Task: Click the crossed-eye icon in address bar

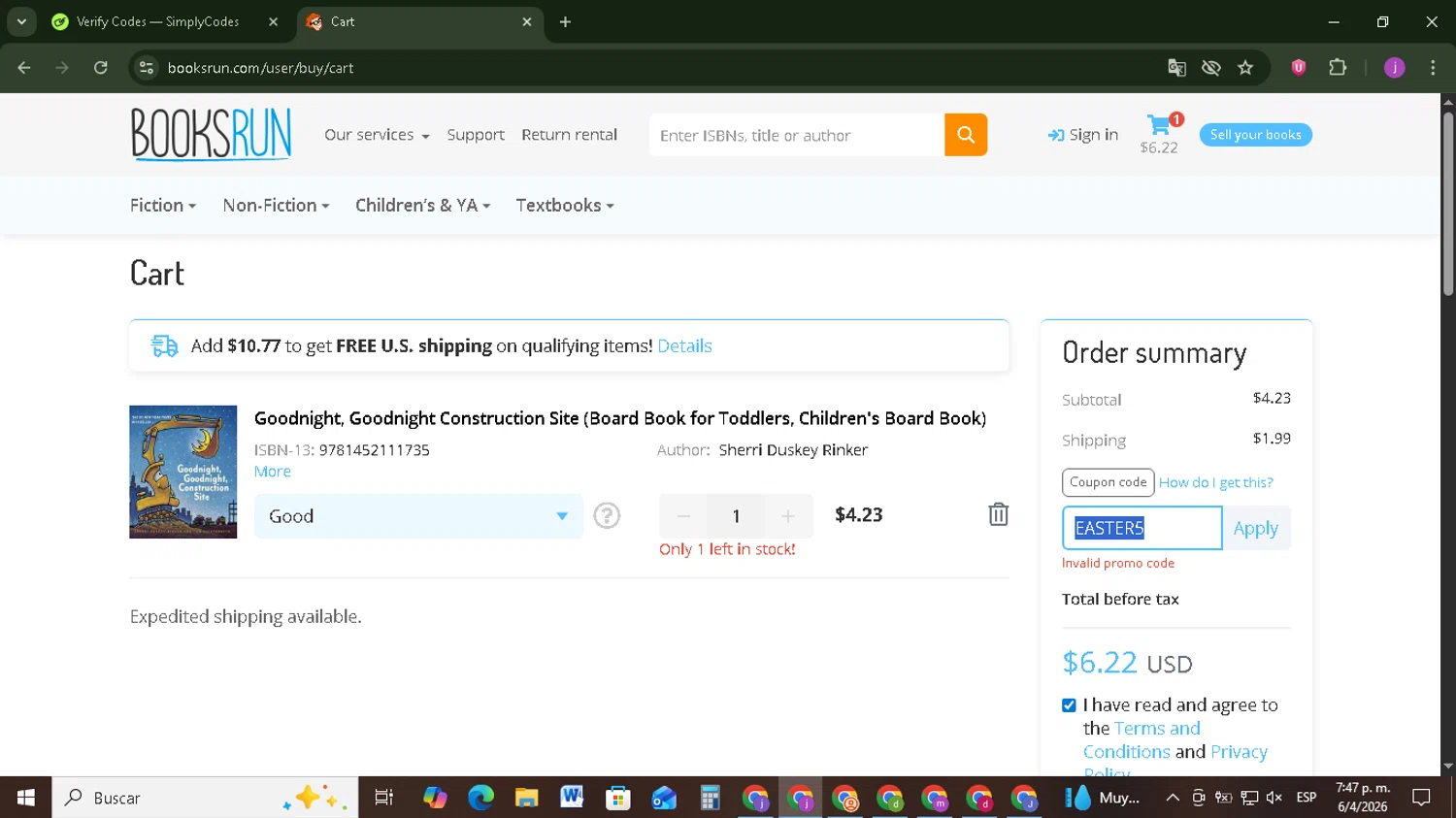Action: tap(1210, 68)
